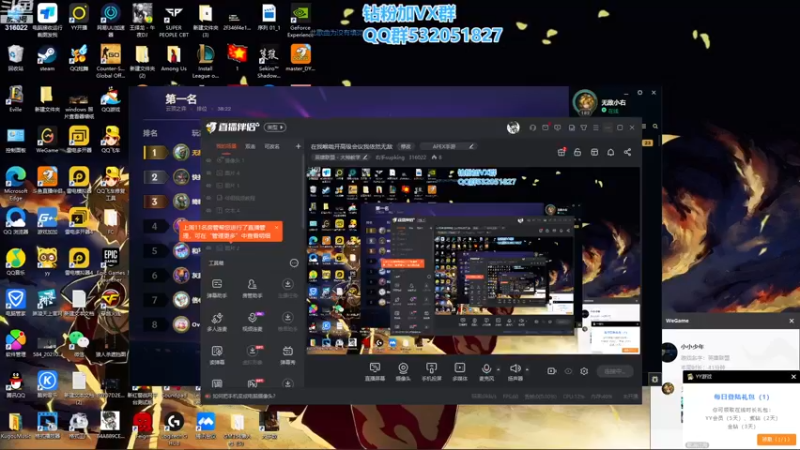Open the hamburger menu in 直播伴侣 title bar
The height and width of the screenshot is (450, 800).
tap(595, 128)
